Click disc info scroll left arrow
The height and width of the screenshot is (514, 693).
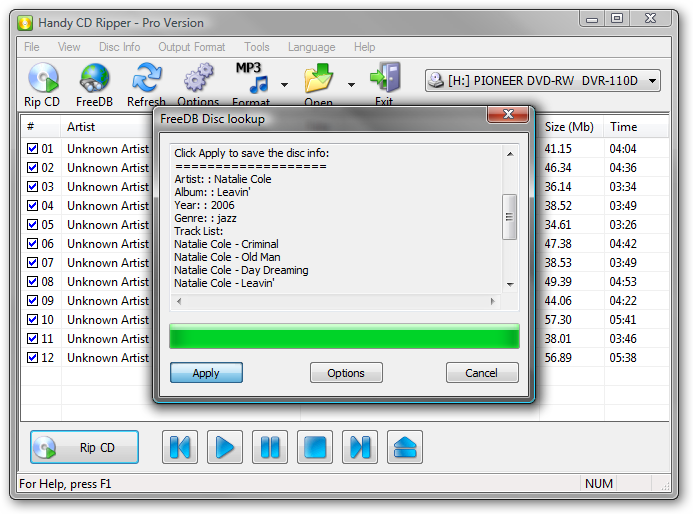(179, 301)
